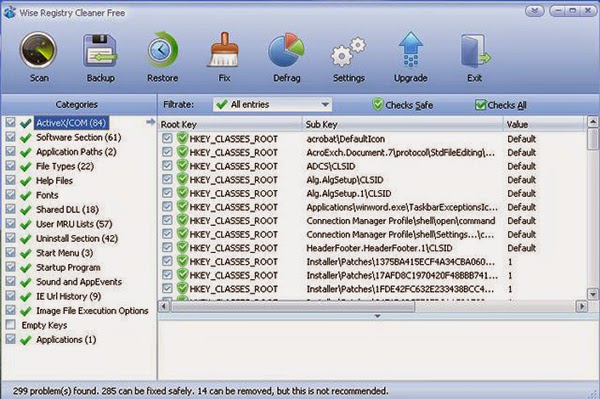This screenshot has width=600, height=399.
Task: Click the Fix broom icon
Action: [224, 51]
